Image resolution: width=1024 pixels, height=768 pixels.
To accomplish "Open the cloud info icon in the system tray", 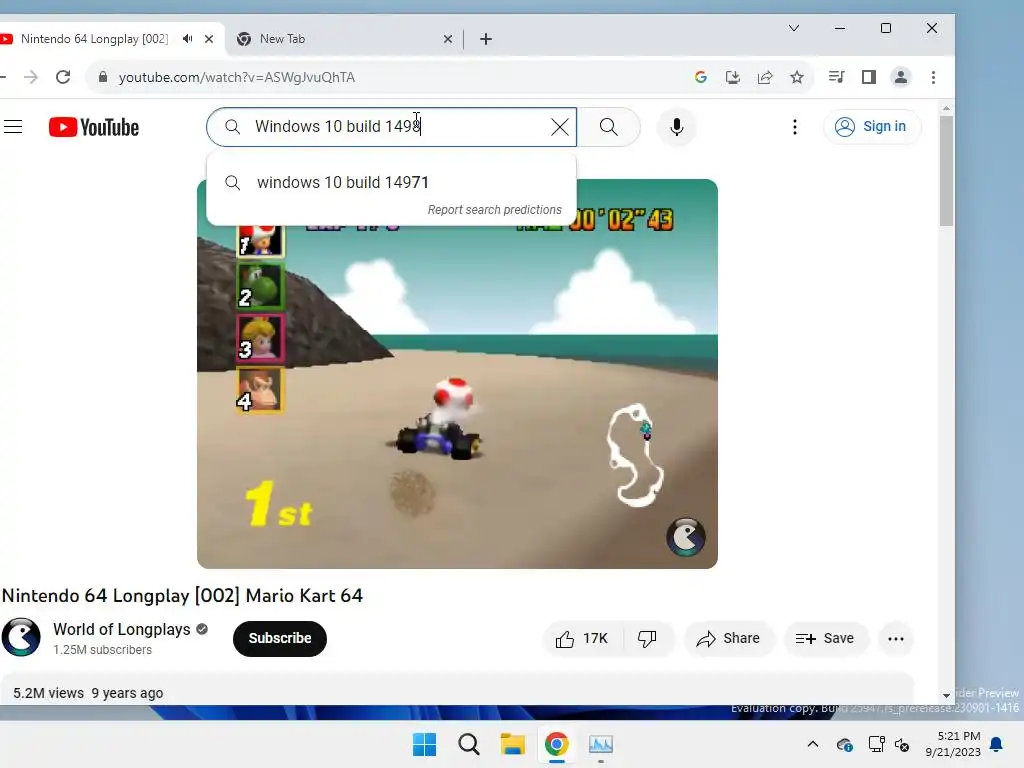I will click(844, 744).
